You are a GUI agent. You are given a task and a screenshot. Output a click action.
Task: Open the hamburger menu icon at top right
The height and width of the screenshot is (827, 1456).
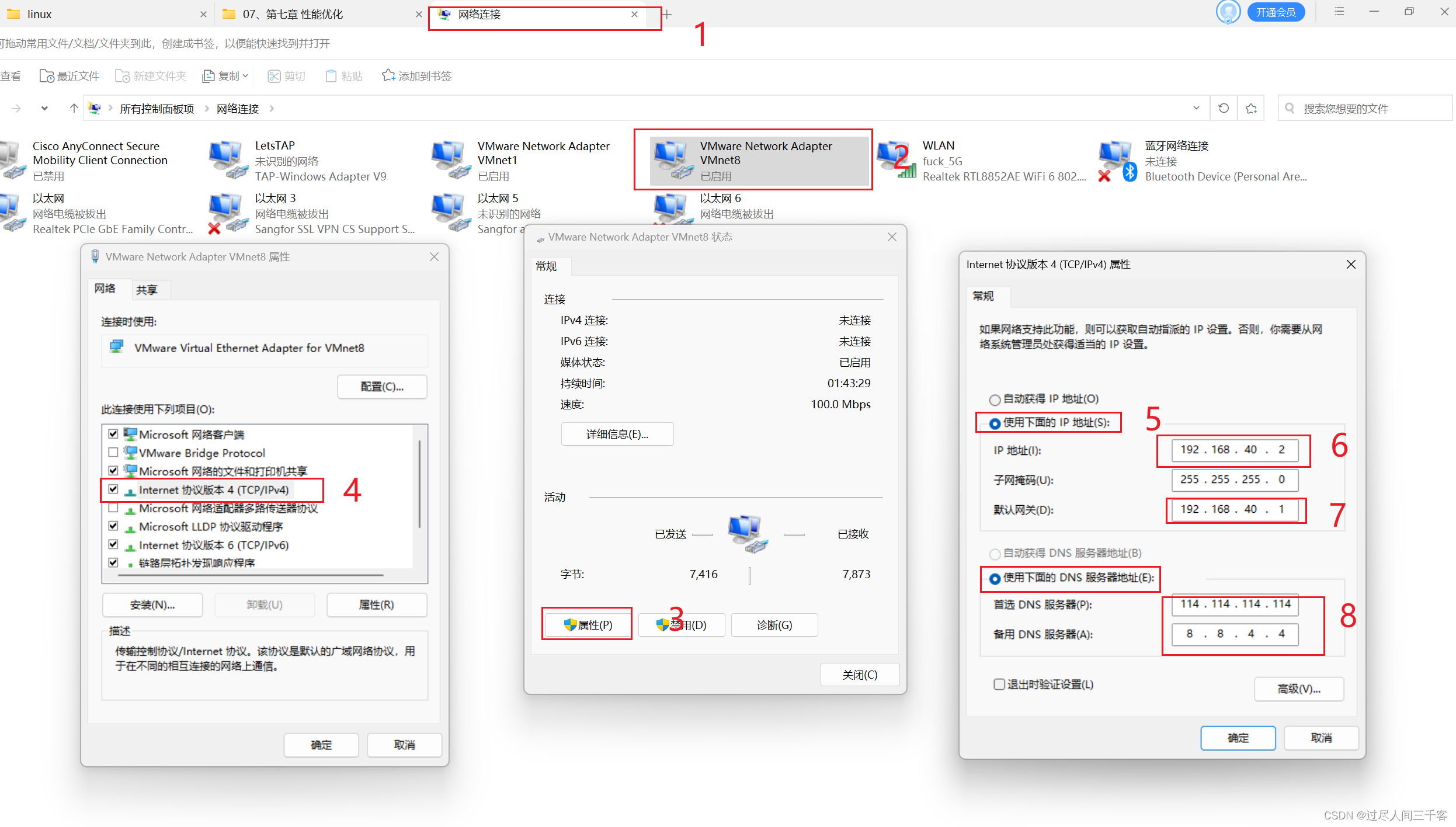(1339, 12)
